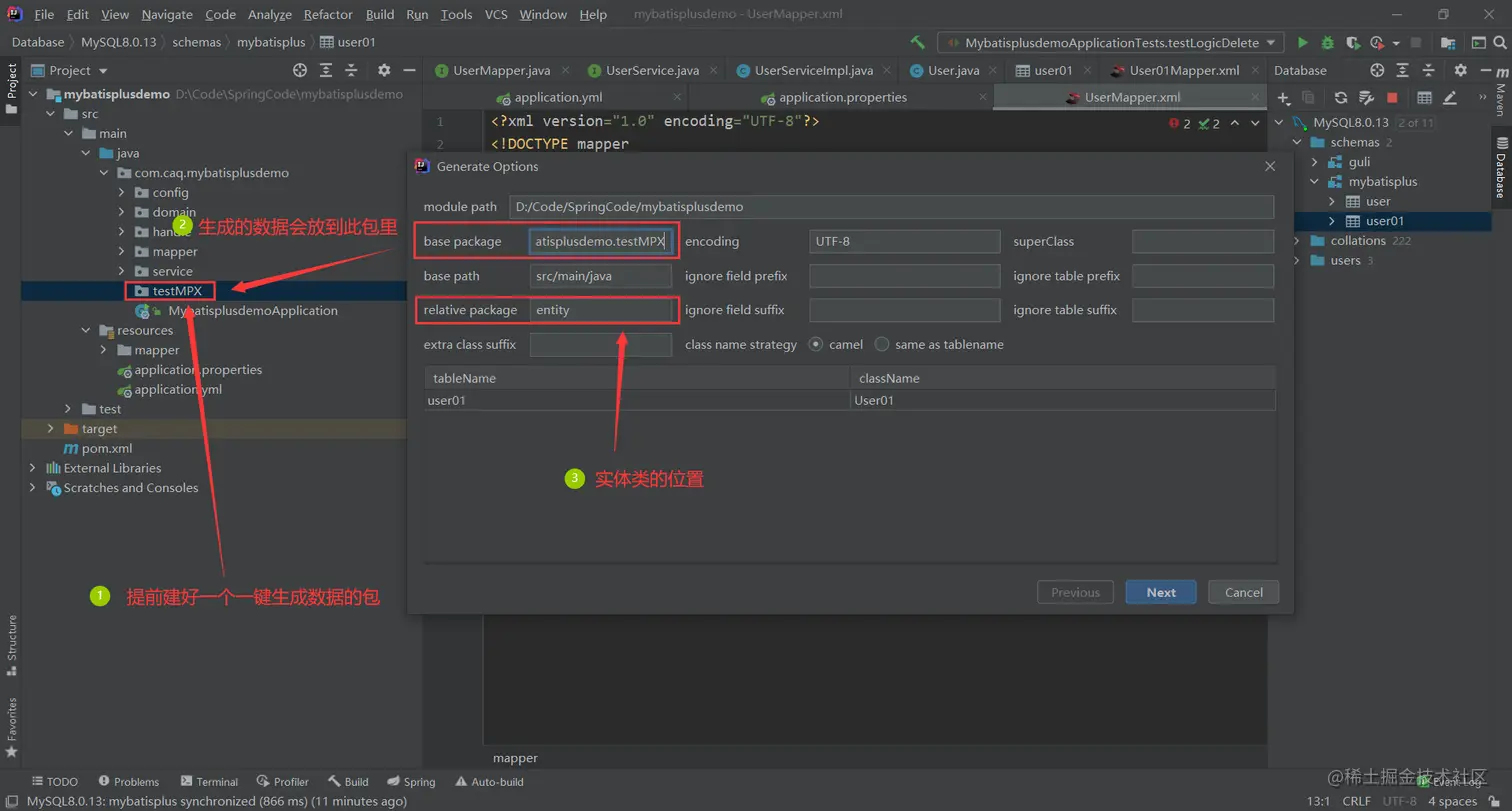Image resolution: width=1512 pixels, height=811 pixels.
Task: Click the encoding field showing UTF-8
Action: (904, 241)
